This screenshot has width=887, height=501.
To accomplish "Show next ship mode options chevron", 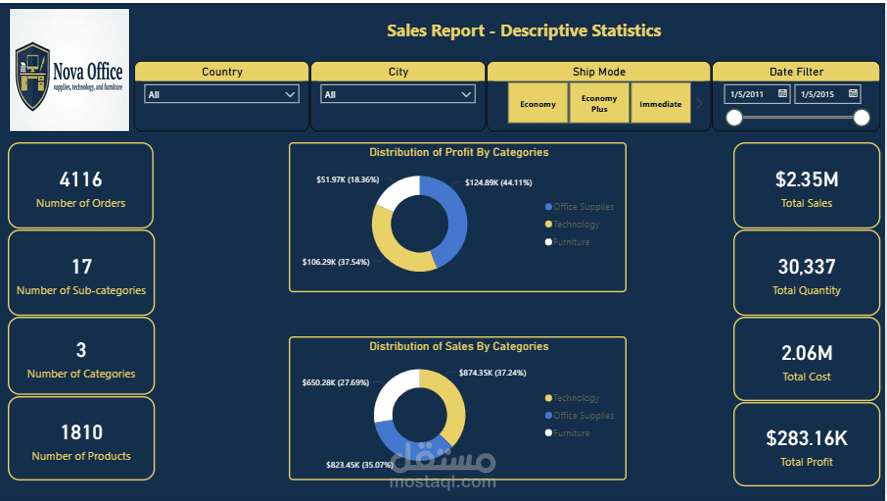I will click(x=700, y=103).
